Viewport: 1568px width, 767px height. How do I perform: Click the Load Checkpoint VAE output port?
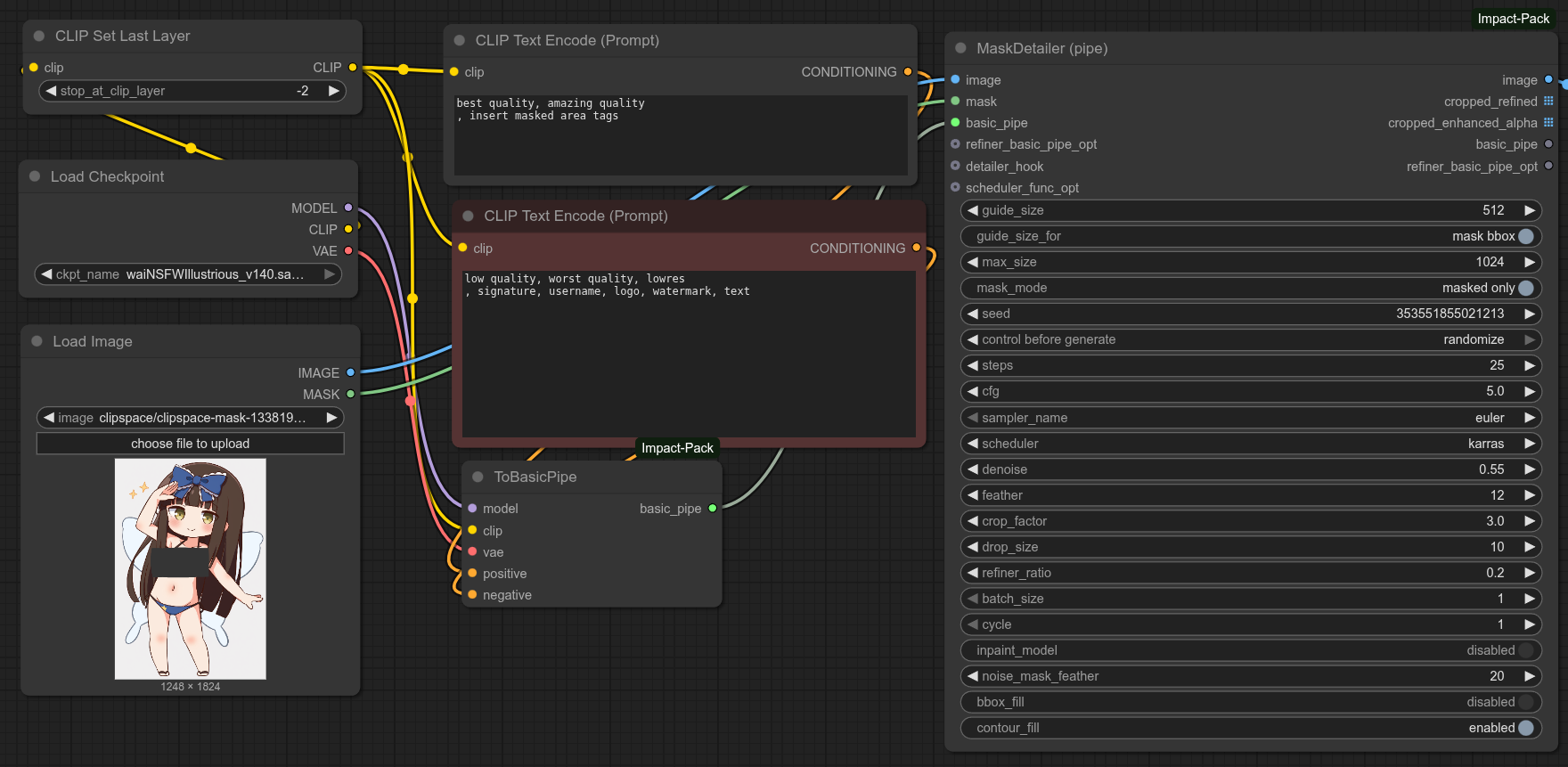[x=348, y=251]
